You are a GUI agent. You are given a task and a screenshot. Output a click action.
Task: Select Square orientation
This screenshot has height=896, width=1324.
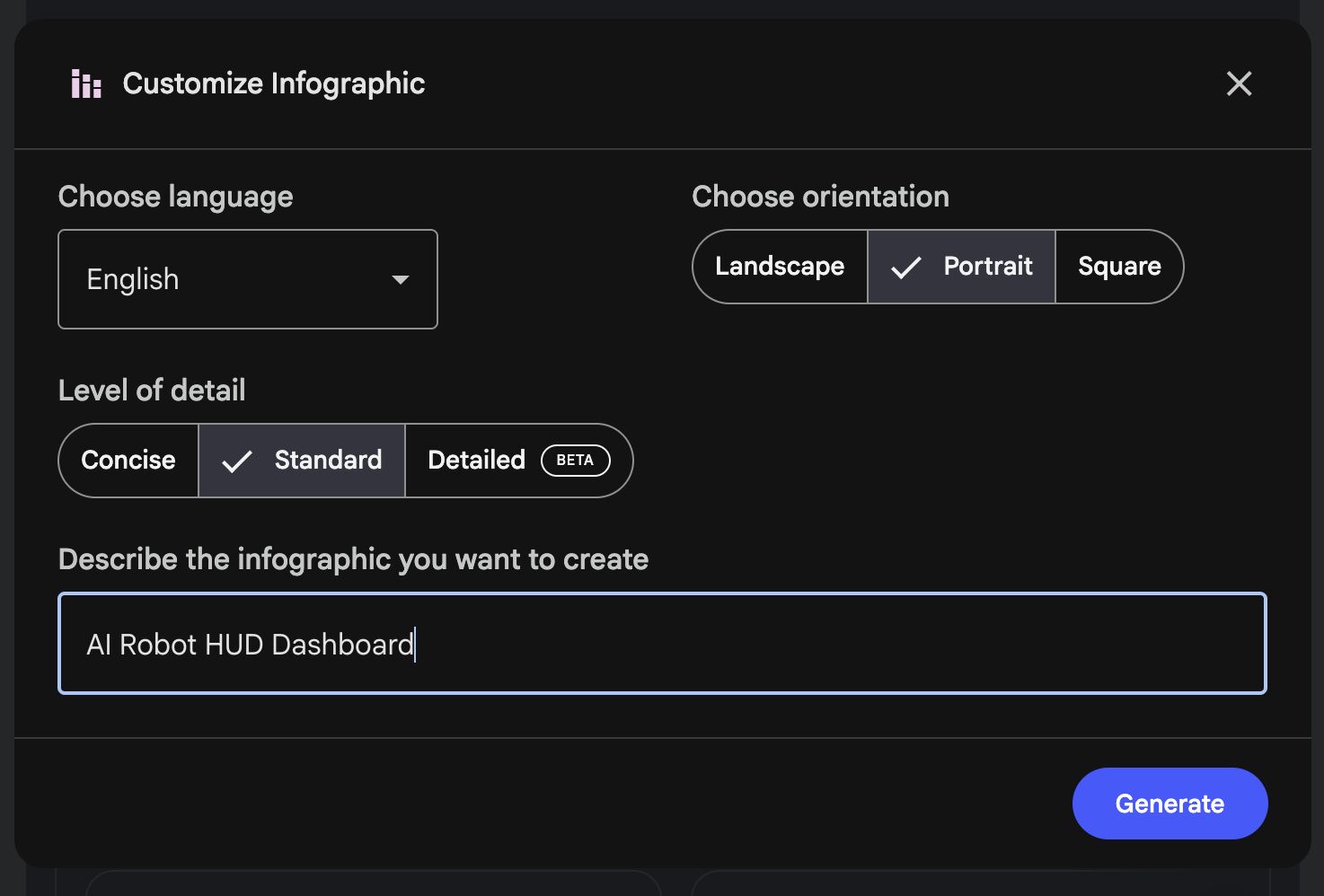(x=1119, y=267)
